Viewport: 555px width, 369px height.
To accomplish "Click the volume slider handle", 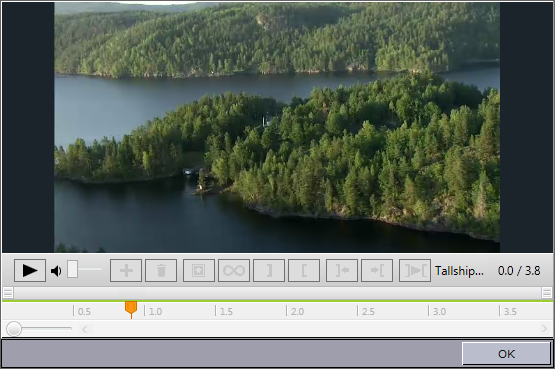I will click(x=73, y=269).
